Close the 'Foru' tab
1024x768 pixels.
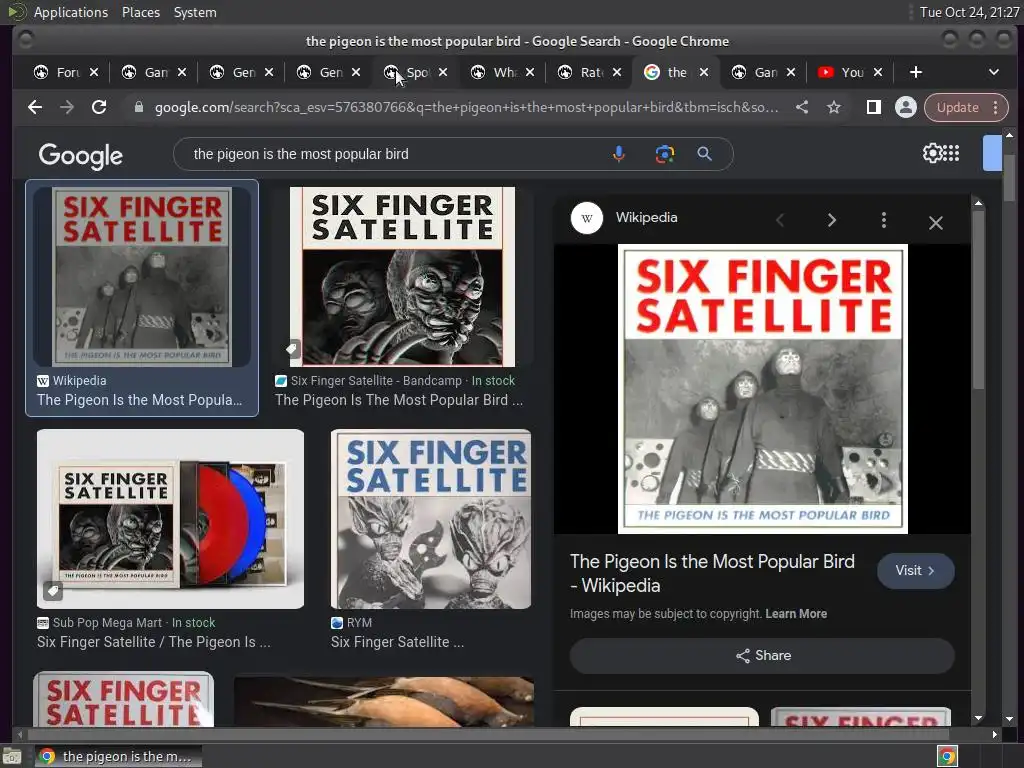(94, 72)
